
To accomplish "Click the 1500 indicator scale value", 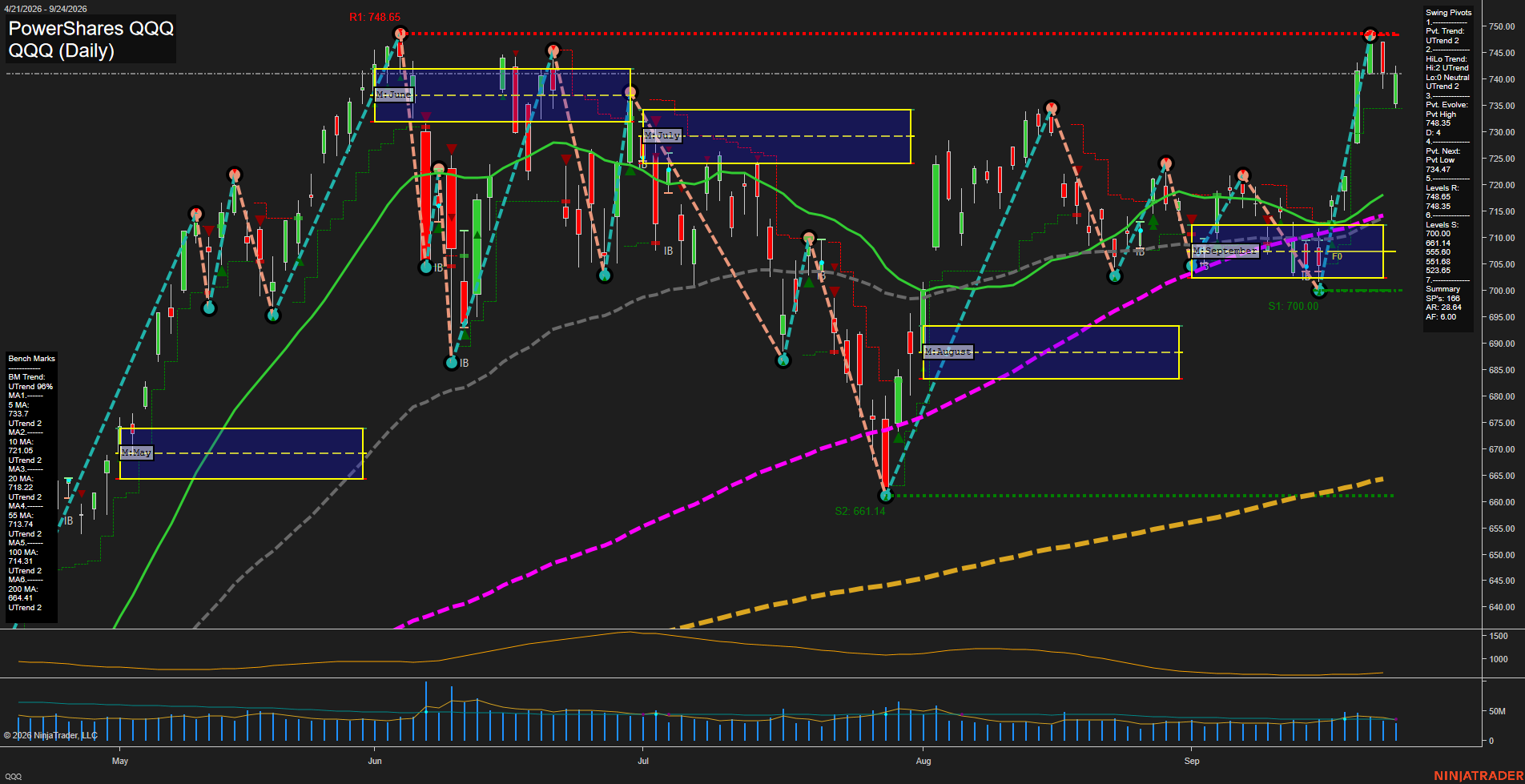I will point(1499,636).
